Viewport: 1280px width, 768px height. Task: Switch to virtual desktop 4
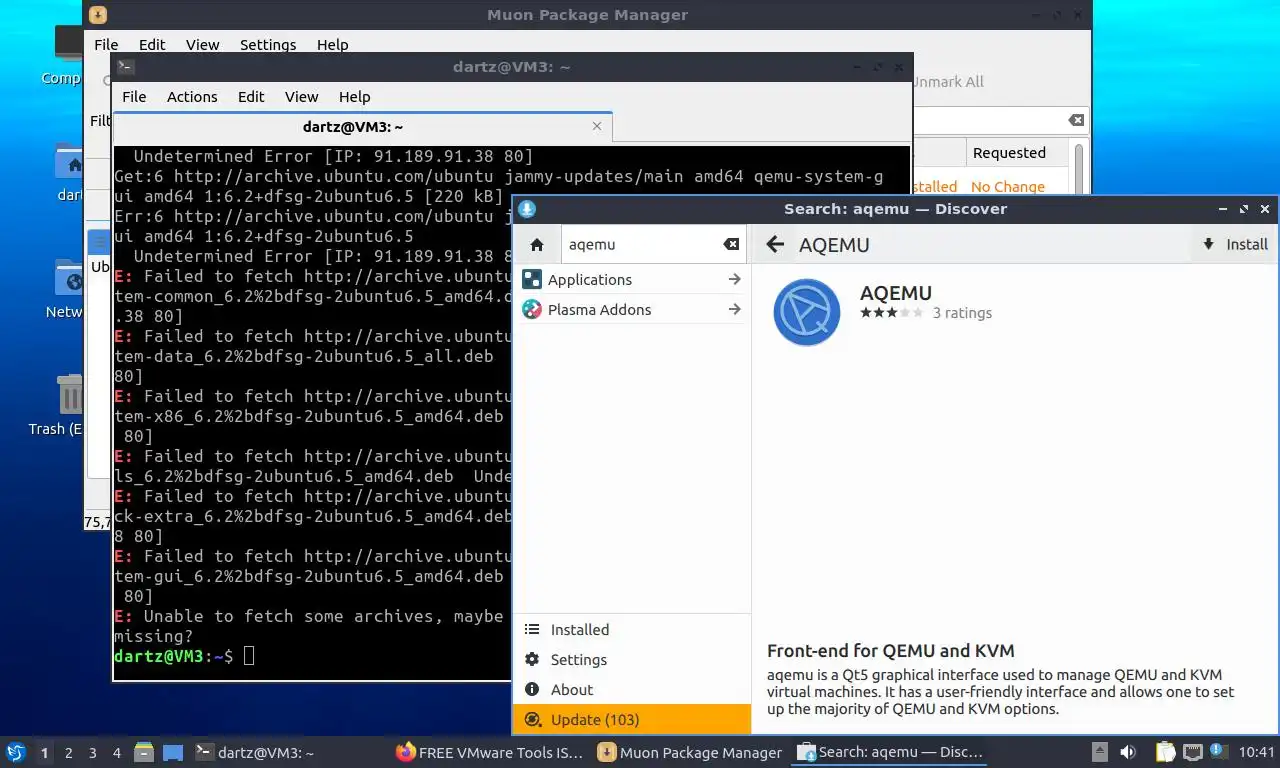click(117, 752)
